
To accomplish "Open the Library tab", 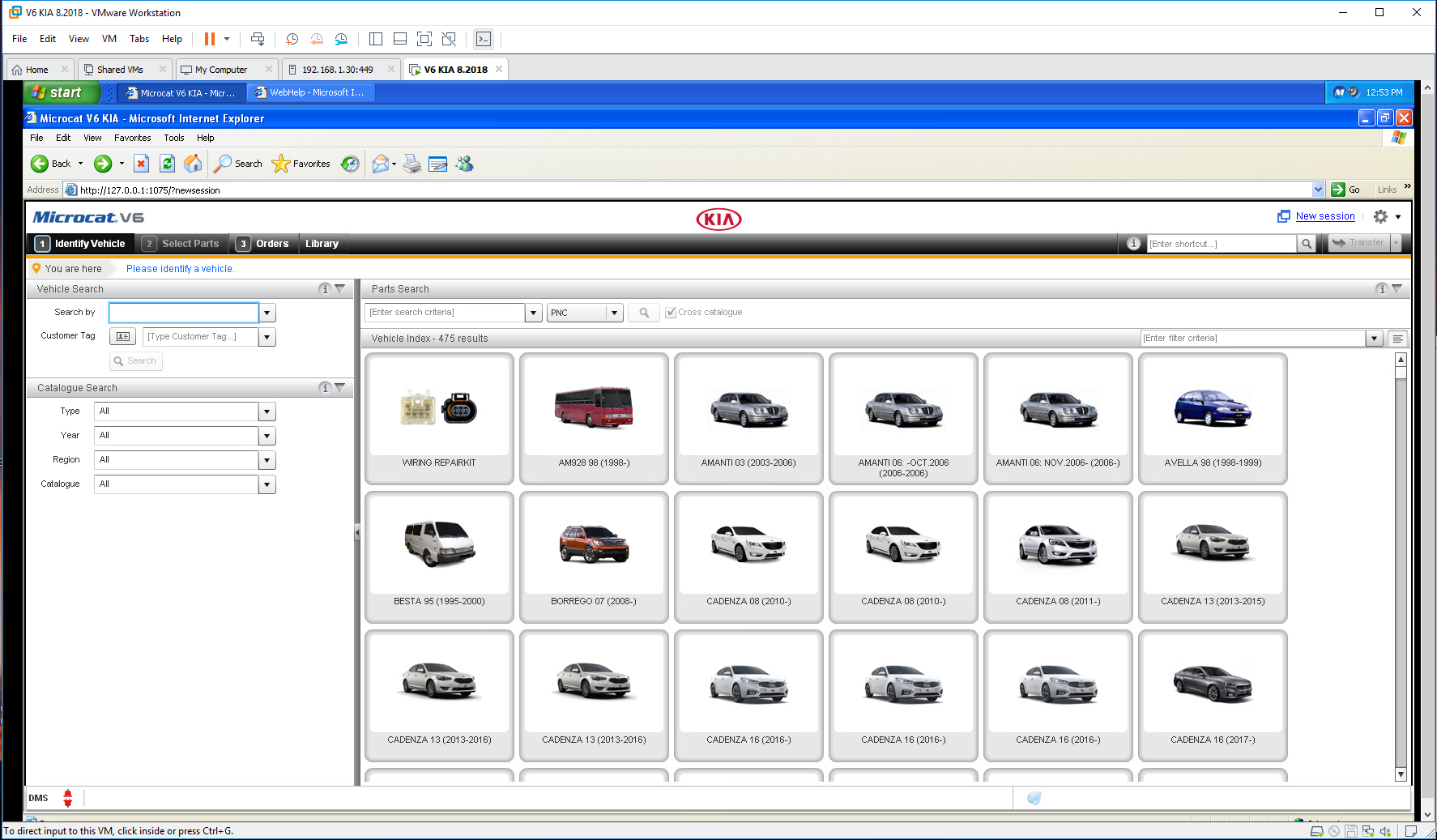I will click(322, 244).
